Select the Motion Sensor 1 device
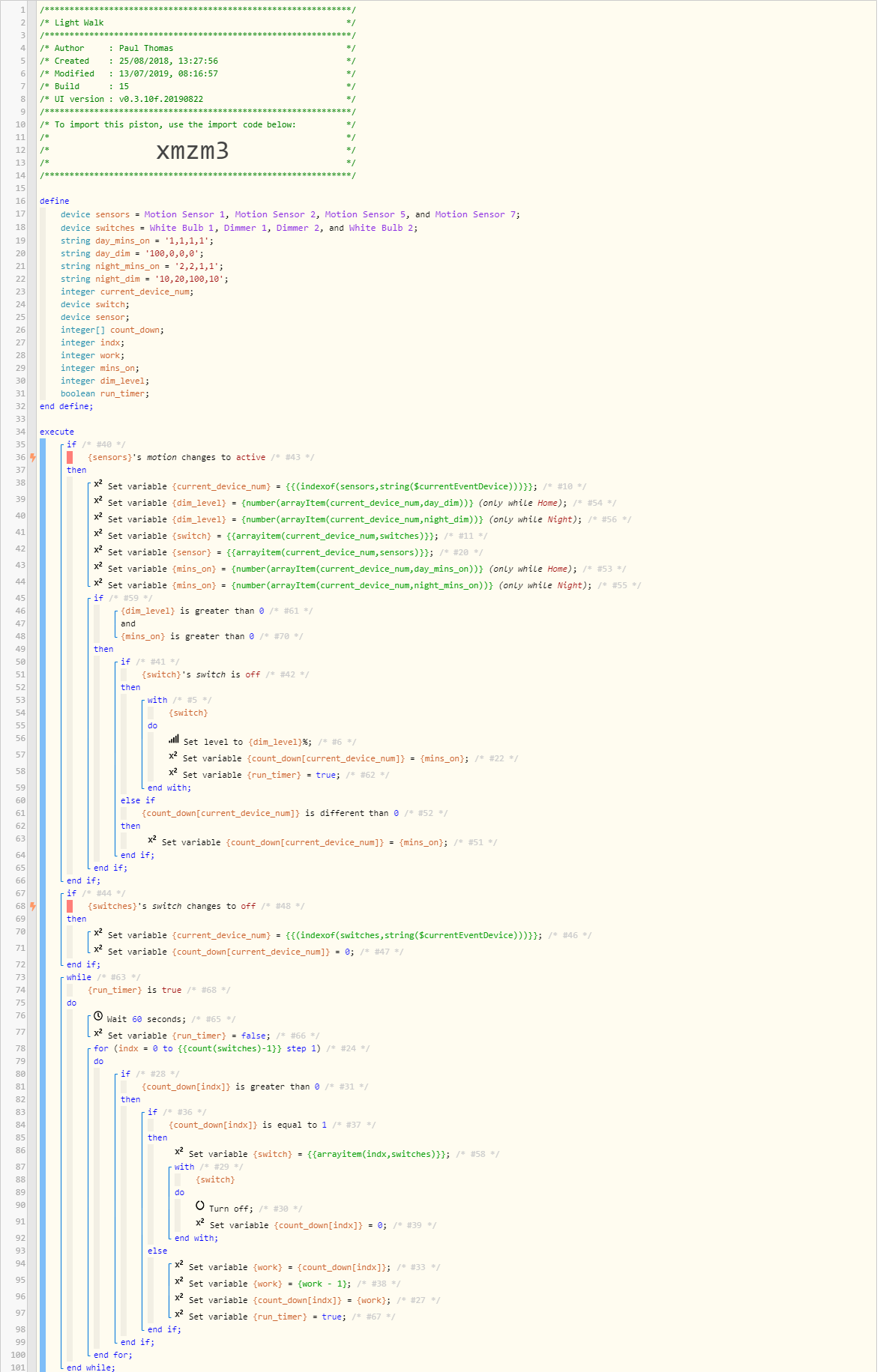883x1372 pixels. (184, 214)
